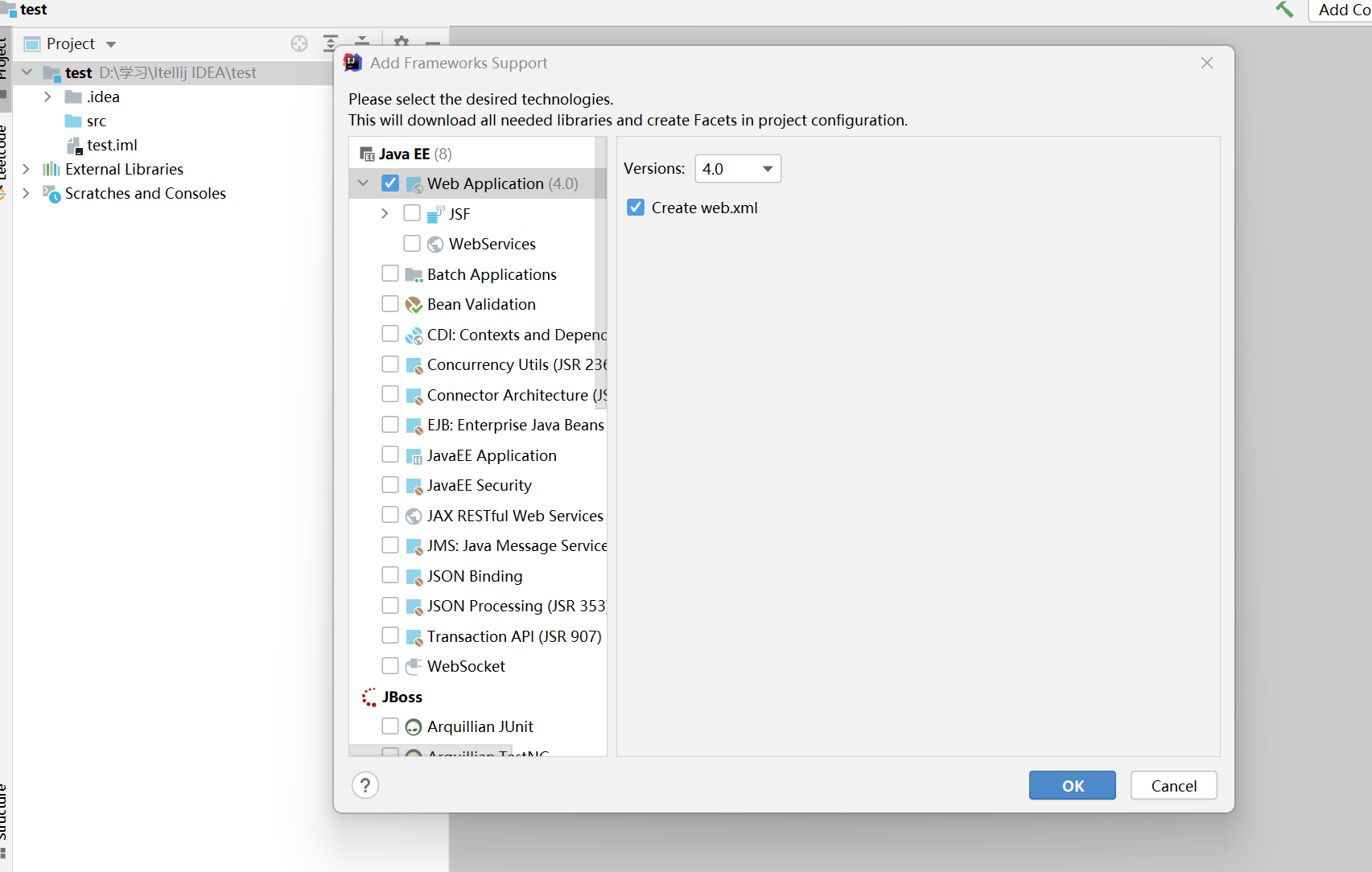The height and width of the screenshot is (872, 1372).
Task: Click the Add Configuration button
Action: (x=1341, y=10)
